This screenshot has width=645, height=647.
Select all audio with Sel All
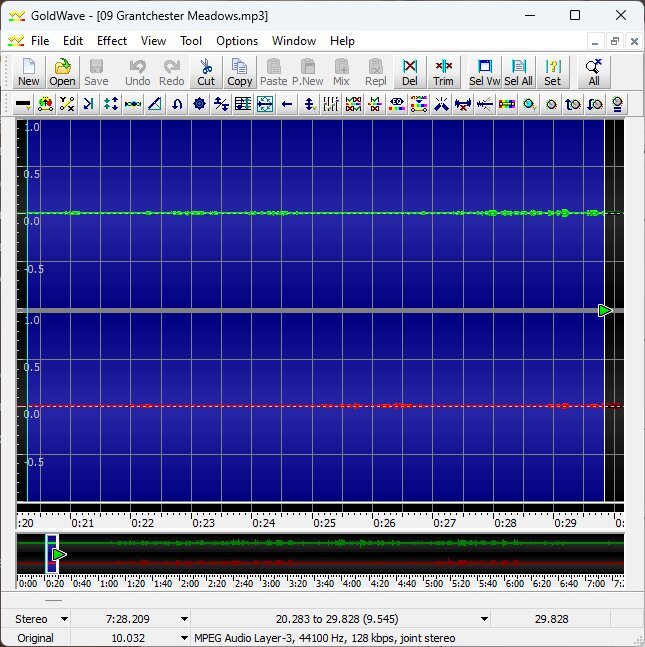tap(518, 73)
